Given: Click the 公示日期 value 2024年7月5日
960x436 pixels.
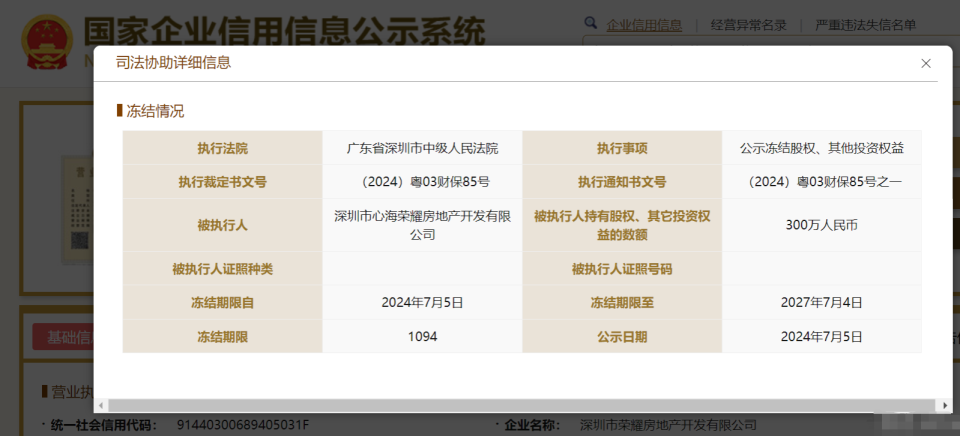Looking at the screenshot, I should tap(822, 336).
